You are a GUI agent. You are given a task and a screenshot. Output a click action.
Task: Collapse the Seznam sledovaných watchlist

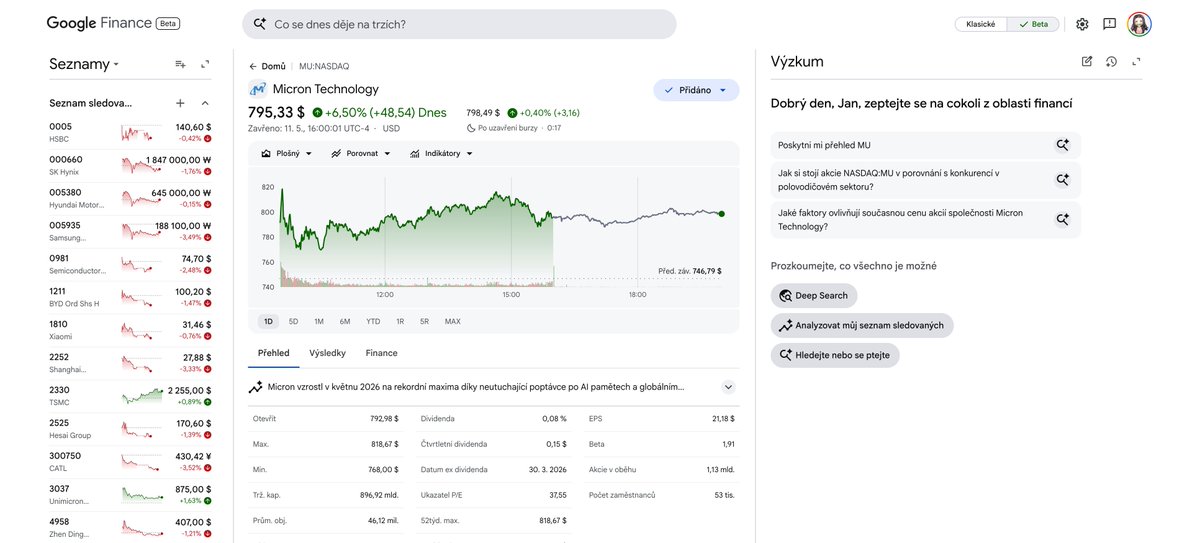[x=205, y=103]
